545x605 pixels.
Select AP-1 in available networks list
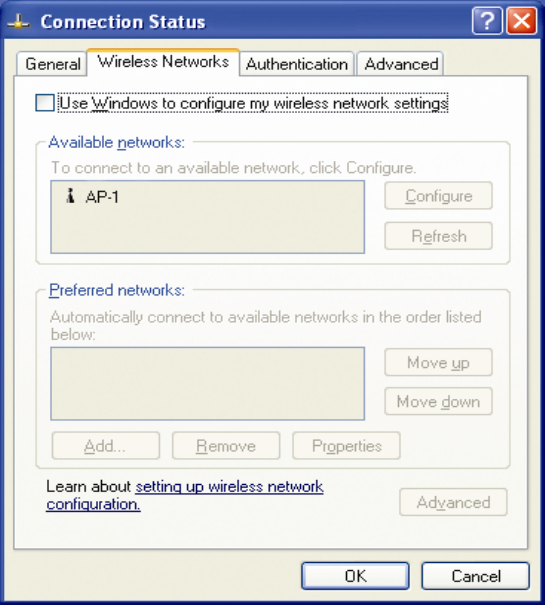point(102,197)
